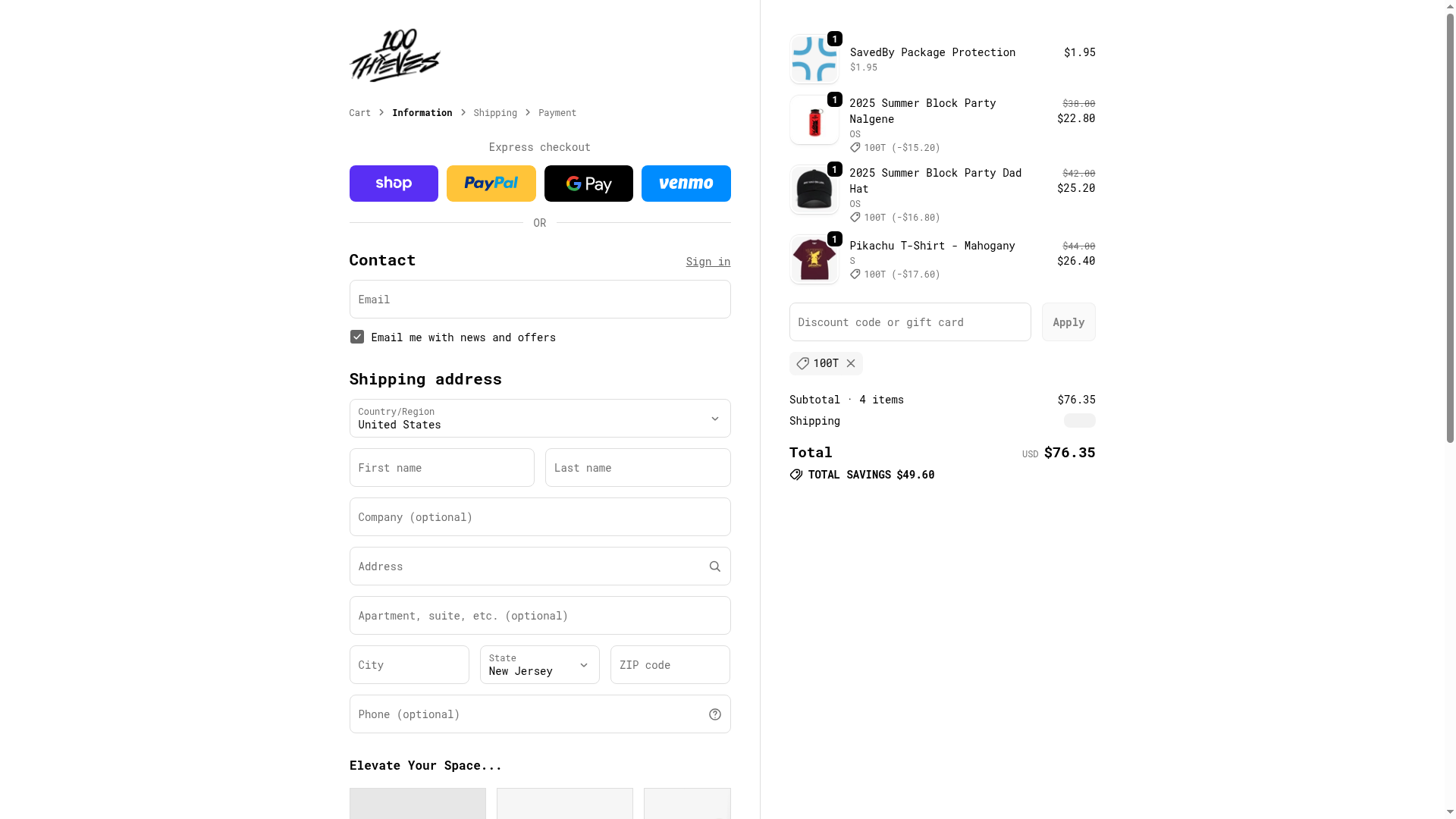Go back to Cart breadcrumb

click(360, 113)
